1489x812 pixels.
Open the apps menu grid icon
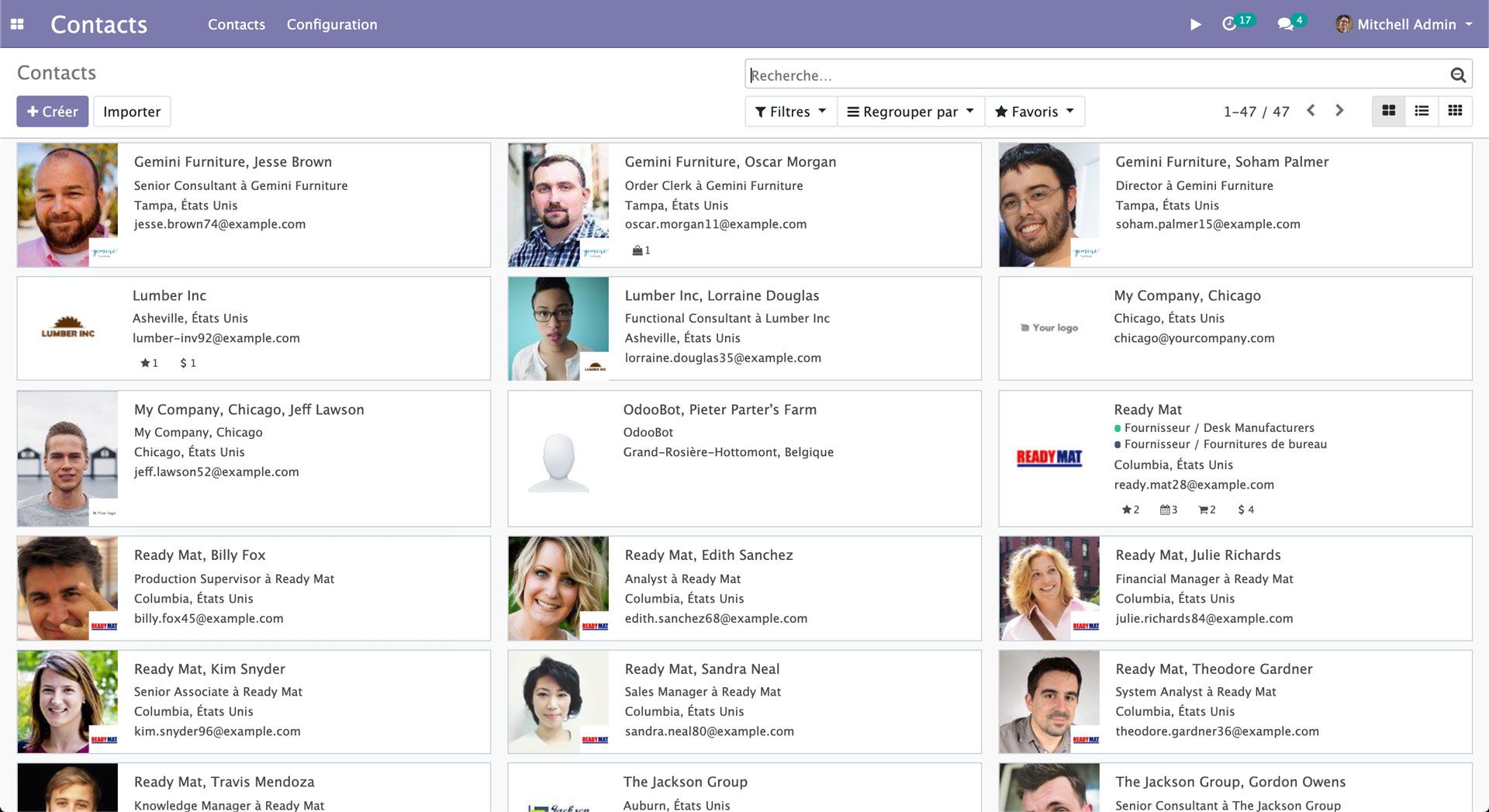17,24
